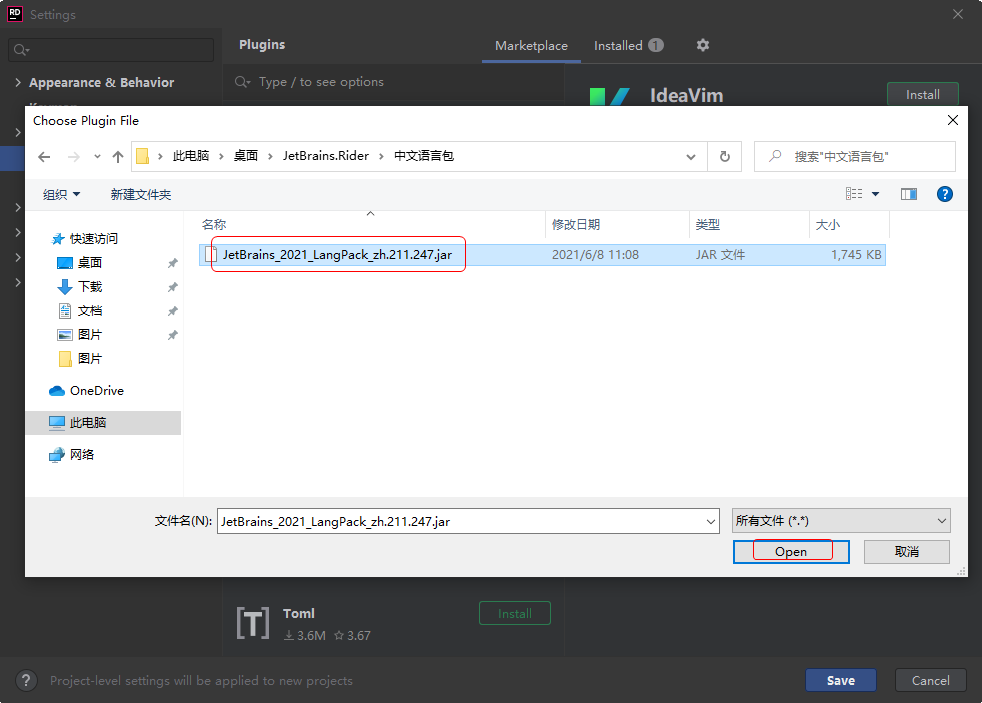Change the file view layout icon
The image size is (982, 703).
[x=854, y=194]
